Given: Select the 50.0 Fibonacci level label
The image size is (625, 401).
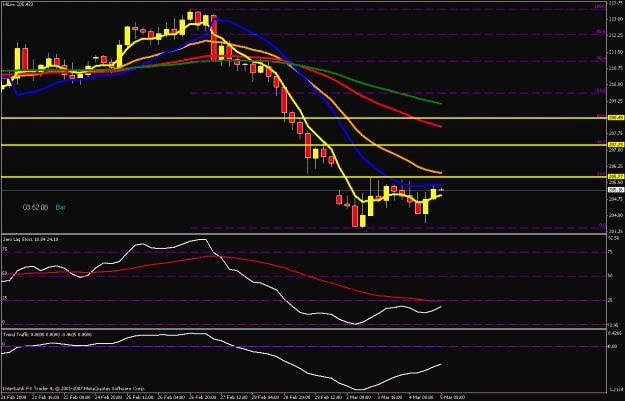Looking at the screenshot, I should (601, 116).
